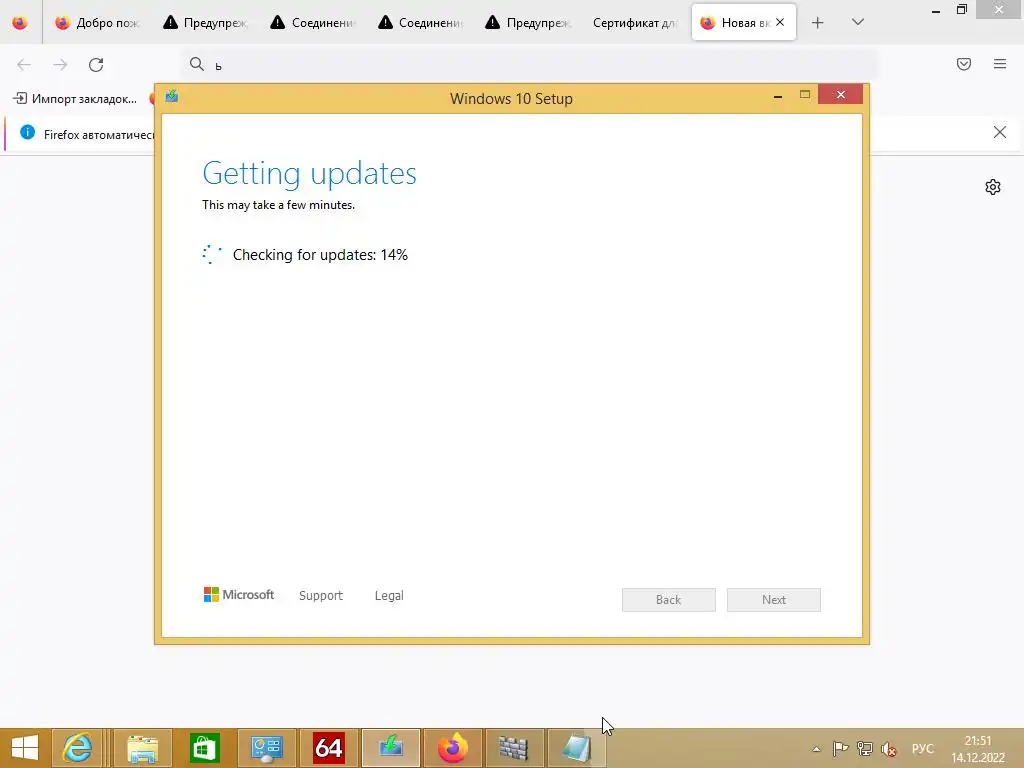The width and height of the screenshot is (1024, 768).
Task: Click Firefox forward arrow
Action: click(60, 65)
